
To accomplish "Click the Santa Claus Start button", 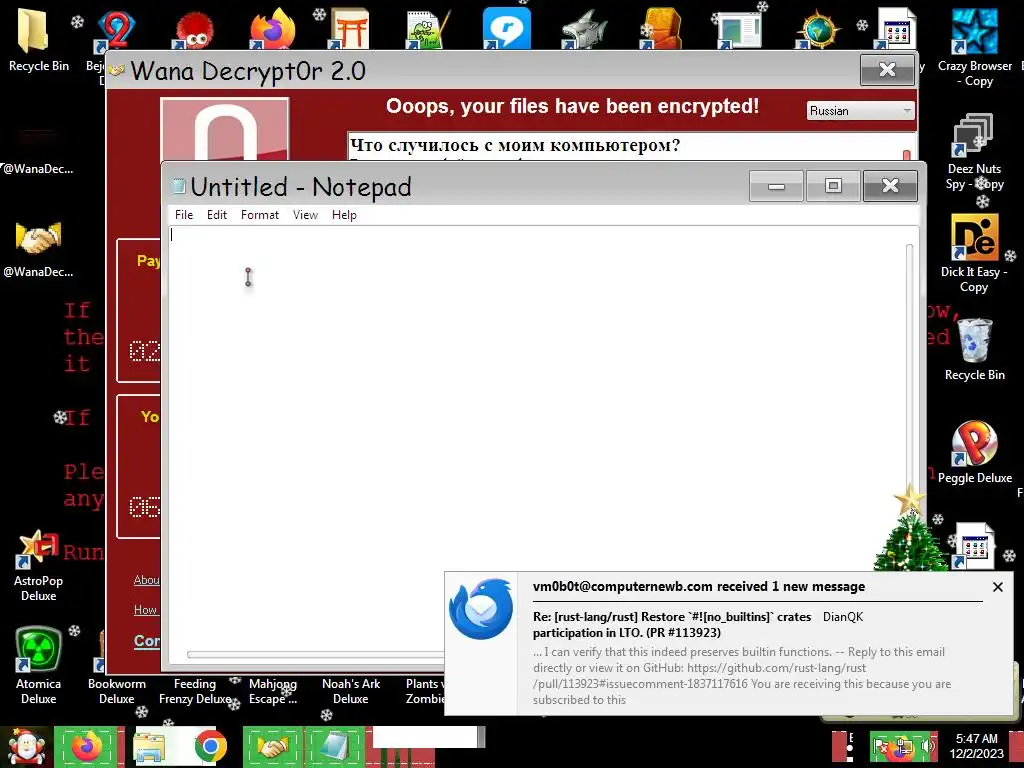I will [x=25, y=747].
